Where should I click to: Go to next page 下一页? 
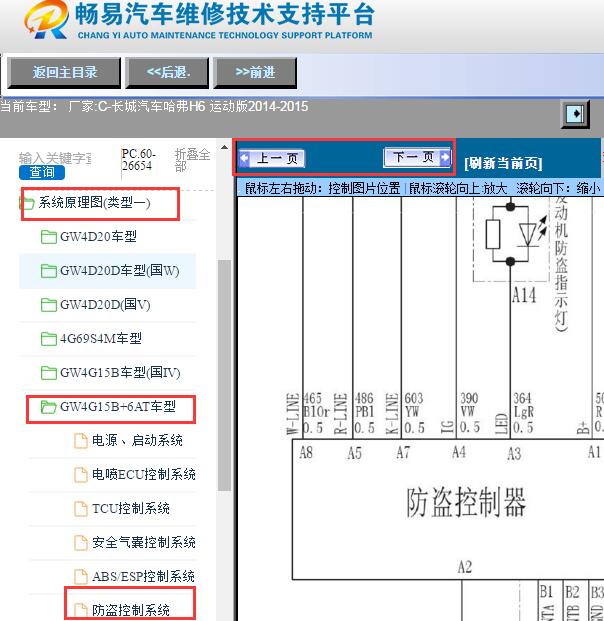click(417, 157)
